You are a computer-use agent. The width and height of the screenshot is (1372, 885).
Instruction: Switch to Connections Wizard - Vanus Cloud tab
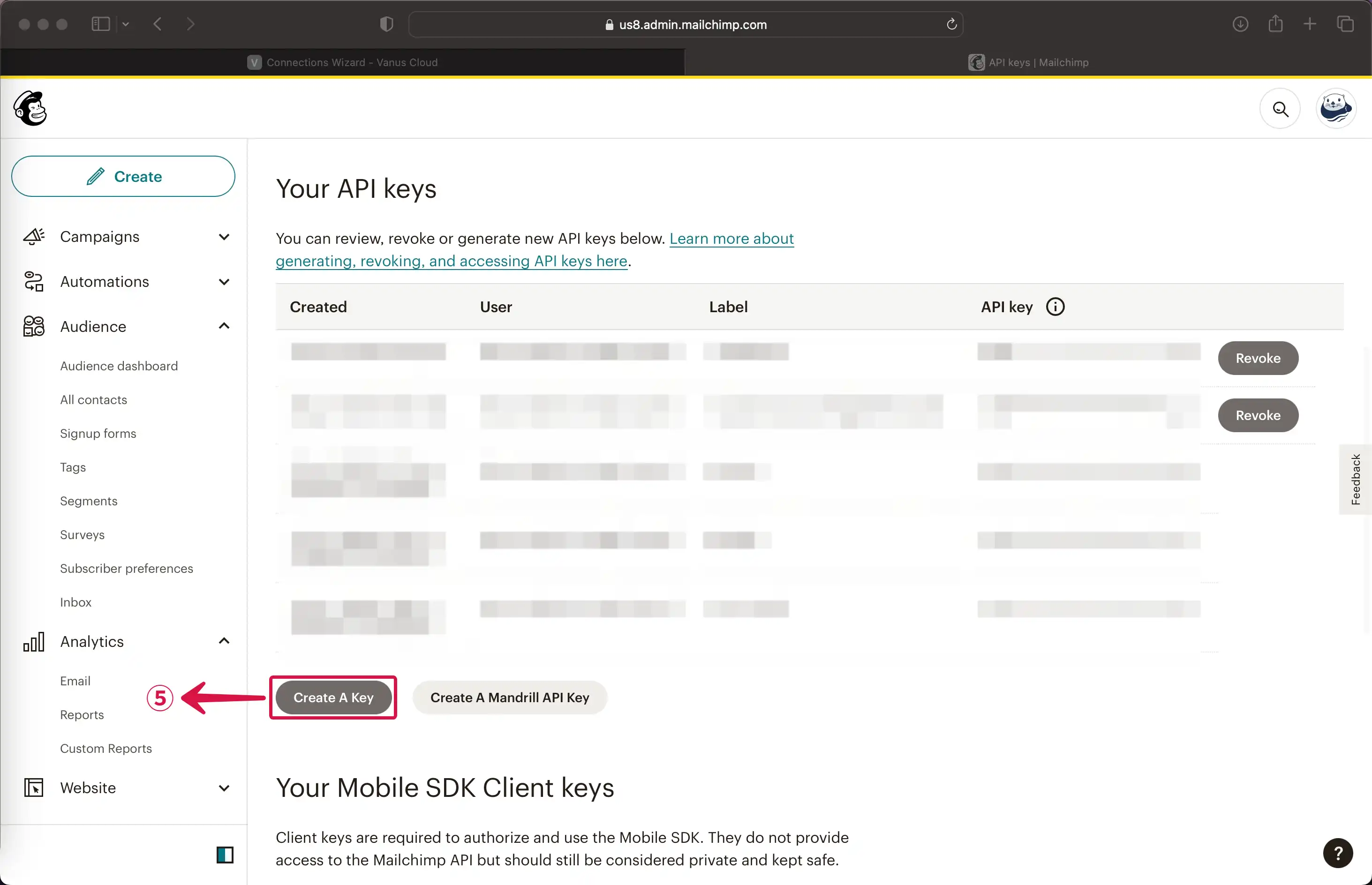click(343, 62)
